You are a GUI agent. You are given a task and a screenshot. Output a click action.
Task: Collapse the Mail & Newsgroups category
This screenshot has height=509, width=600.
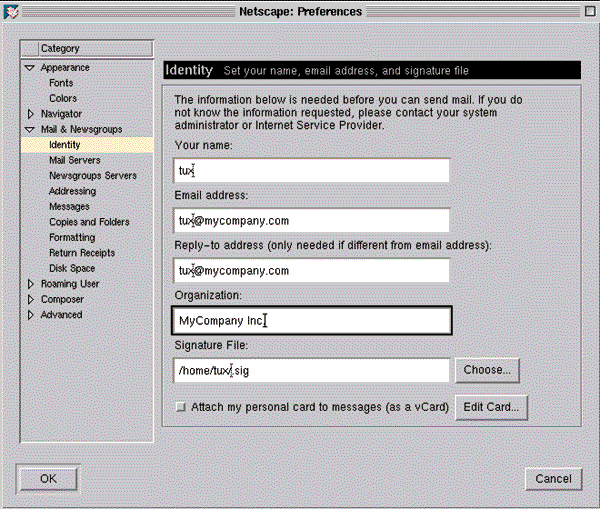(x=31, y=130)
